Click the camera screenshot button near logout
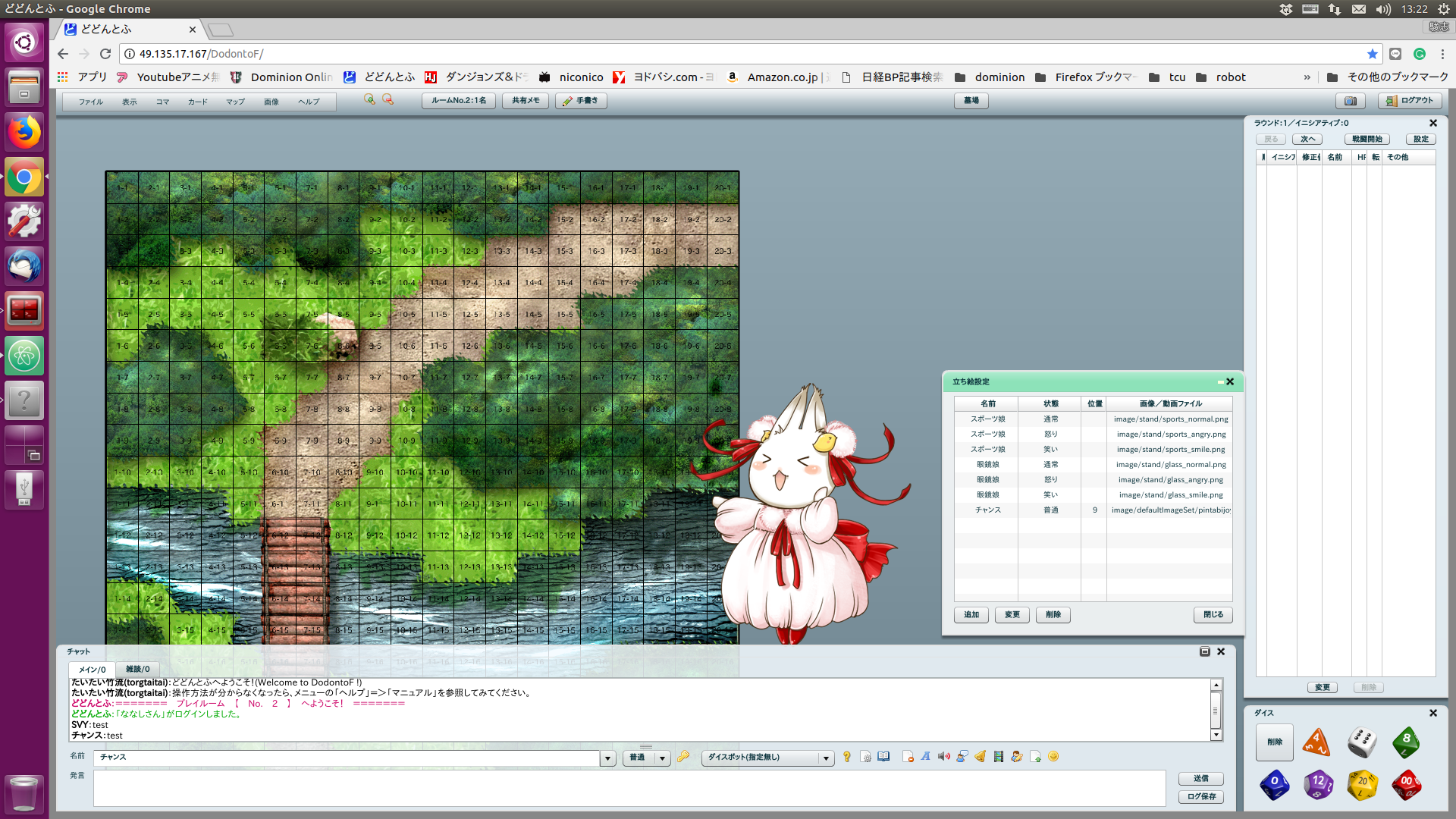Screen dimensions: 1456x819 pos(1350,100)
